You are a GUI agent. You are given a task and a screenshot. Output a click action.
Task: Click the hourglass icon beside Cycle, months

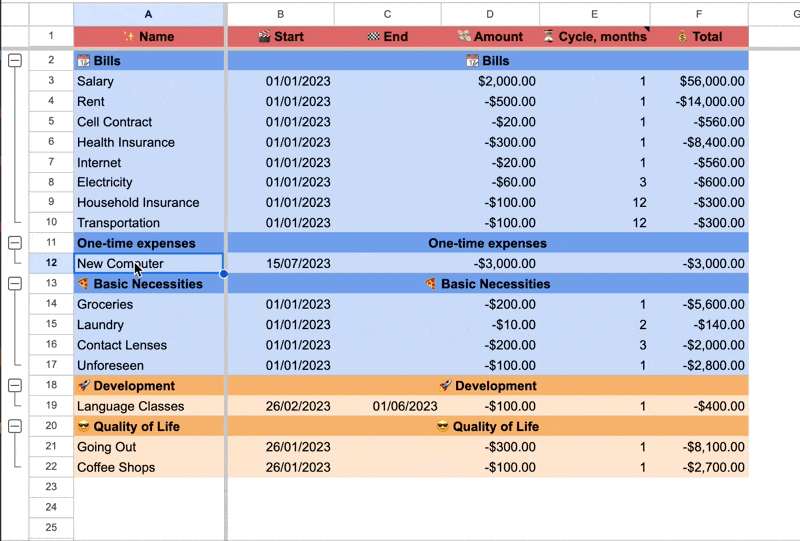[x=548, y=37]
